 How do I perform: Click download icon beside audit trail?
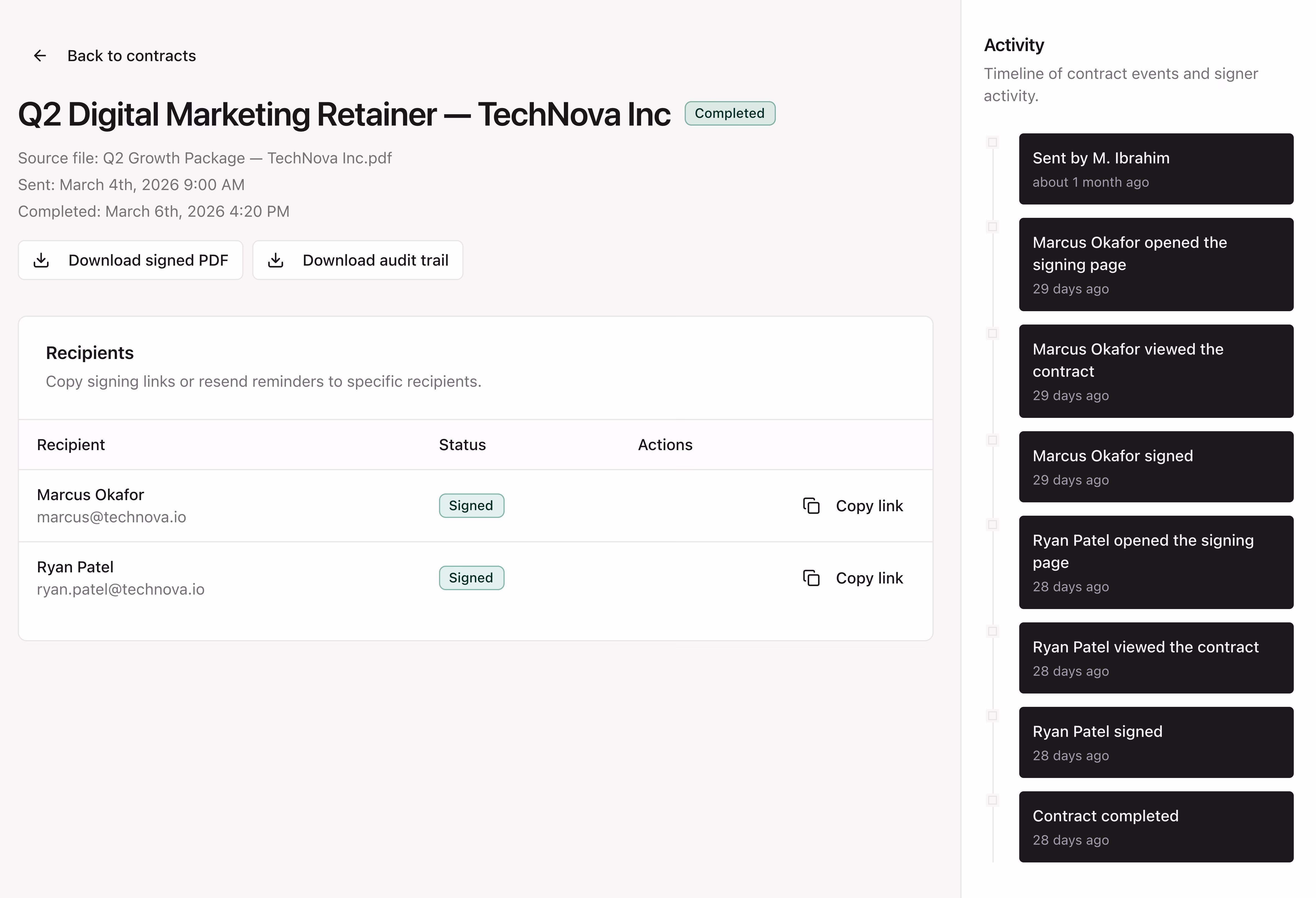(276, 260)
